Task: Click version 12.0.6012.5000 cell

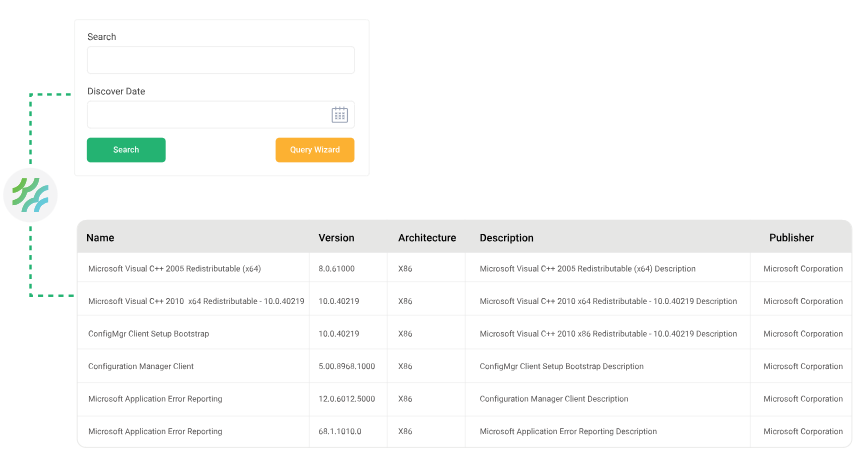Action: coord(347,399)
